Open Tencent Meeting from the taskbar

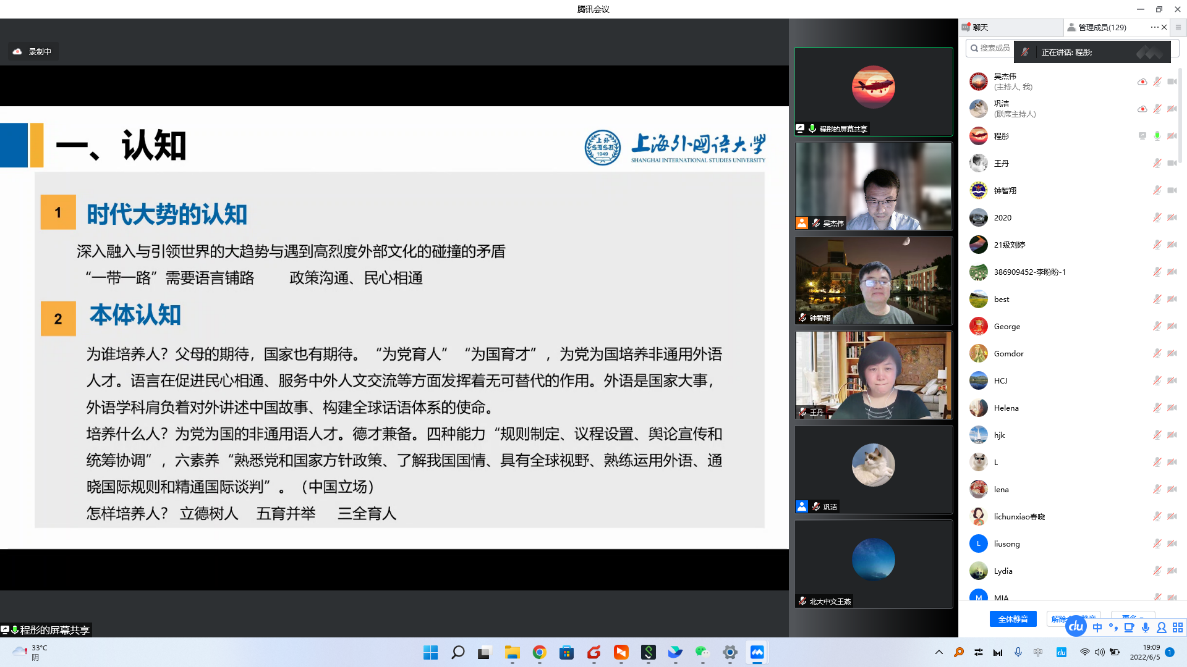(x=757, y=653)
